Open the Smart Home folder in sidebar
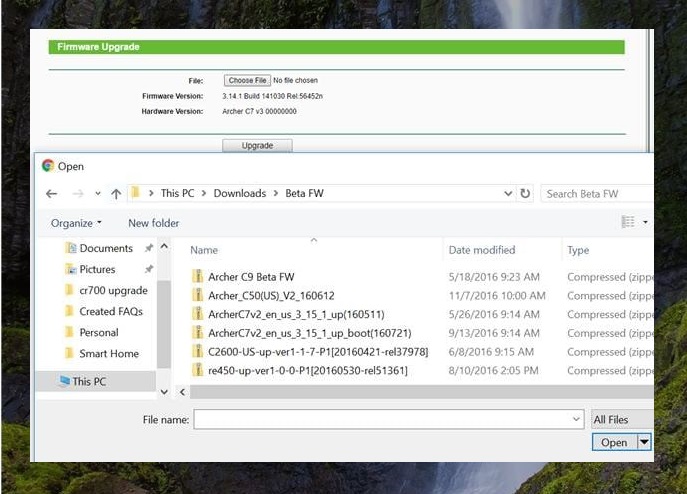The image size is (687, 494). (109, 353)
